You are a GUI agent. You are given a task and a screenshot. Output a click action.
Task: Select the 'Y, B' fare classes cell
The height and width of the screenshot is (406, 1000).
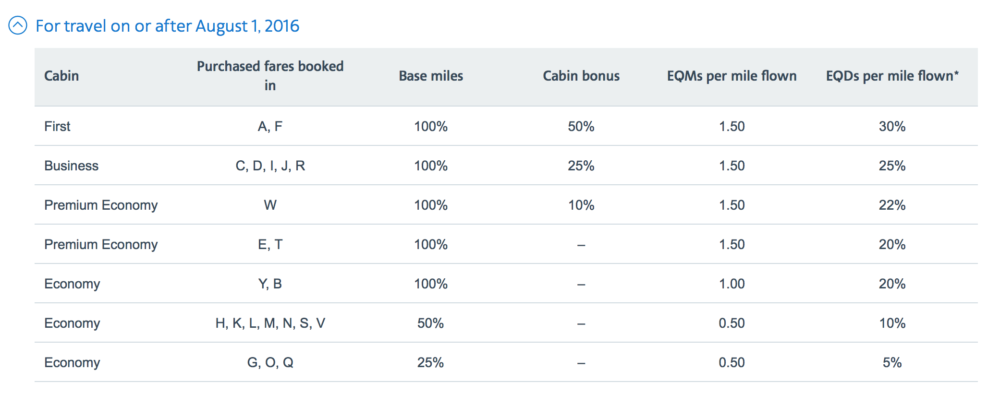tap(270, 284)
